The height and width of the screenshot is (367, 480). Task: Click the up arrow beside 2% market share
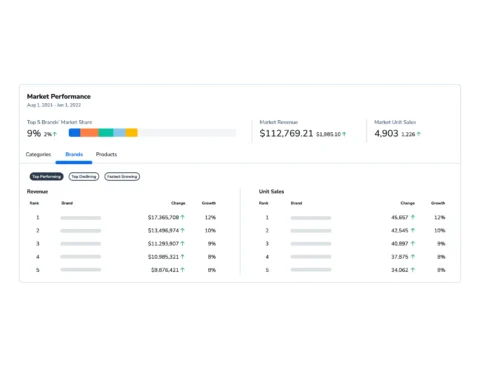55,134
